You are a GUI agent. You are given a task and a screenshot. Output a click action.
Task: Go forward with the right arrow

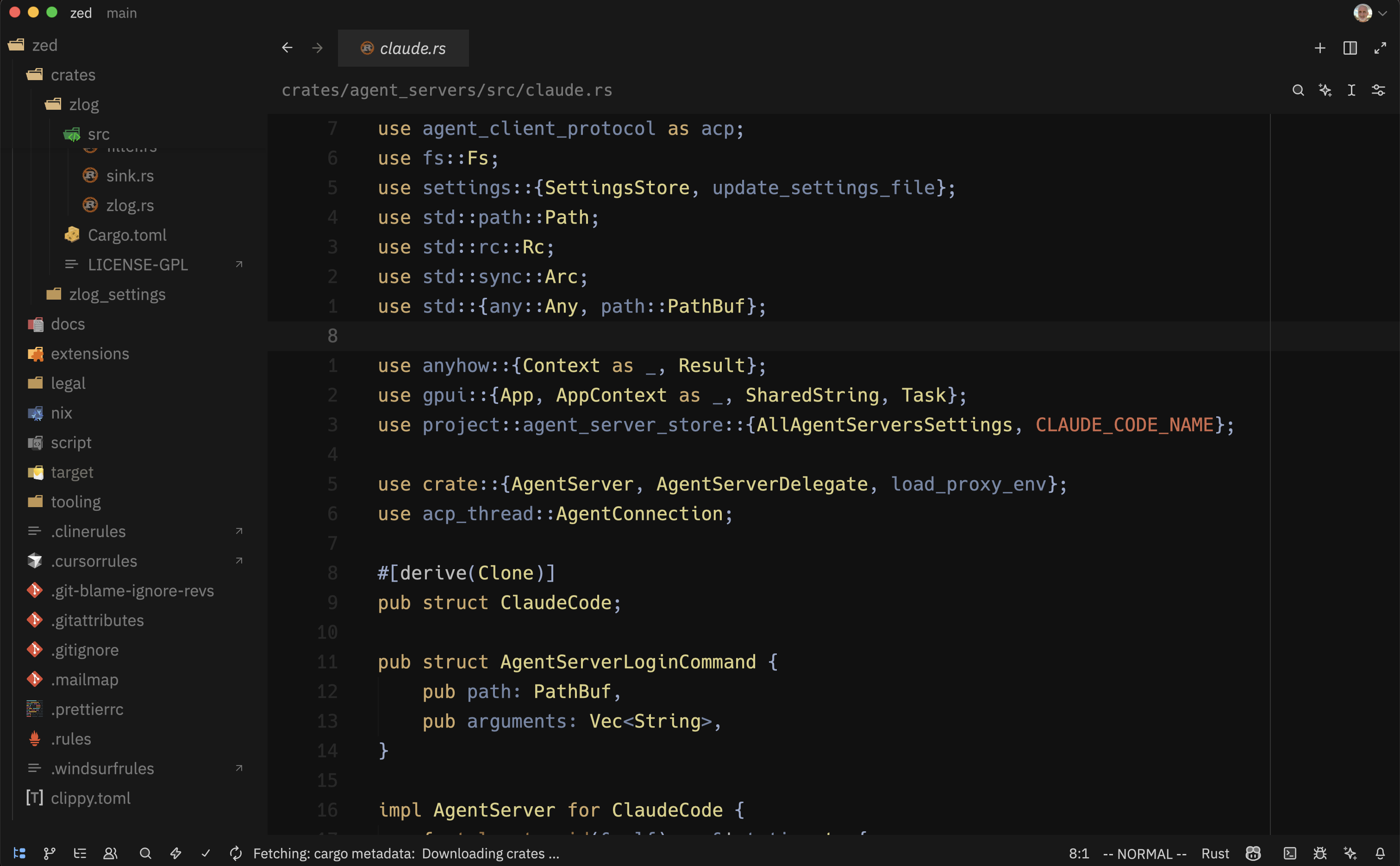click(x=317, y=48)
